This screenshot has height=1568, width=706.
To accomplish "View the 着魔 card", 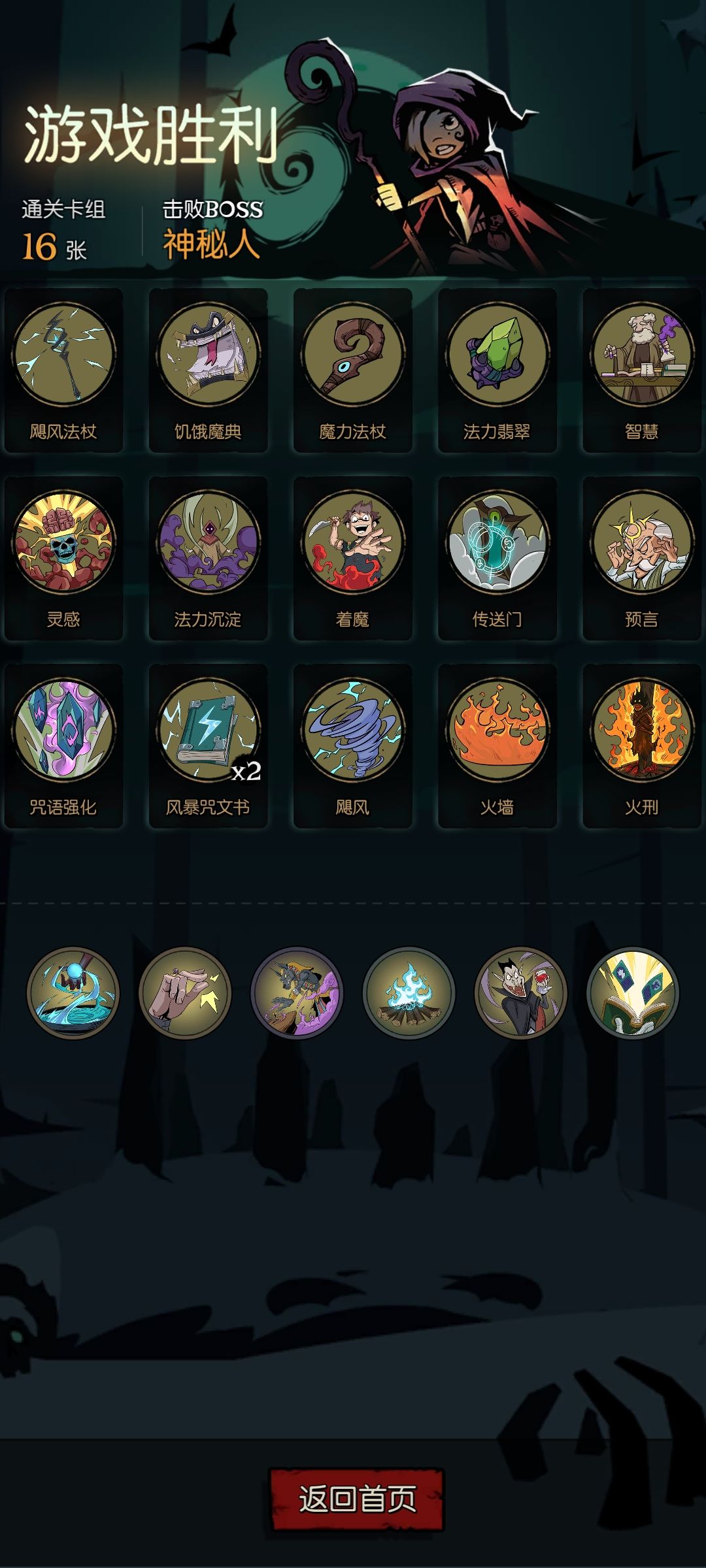I will (352, 559).
